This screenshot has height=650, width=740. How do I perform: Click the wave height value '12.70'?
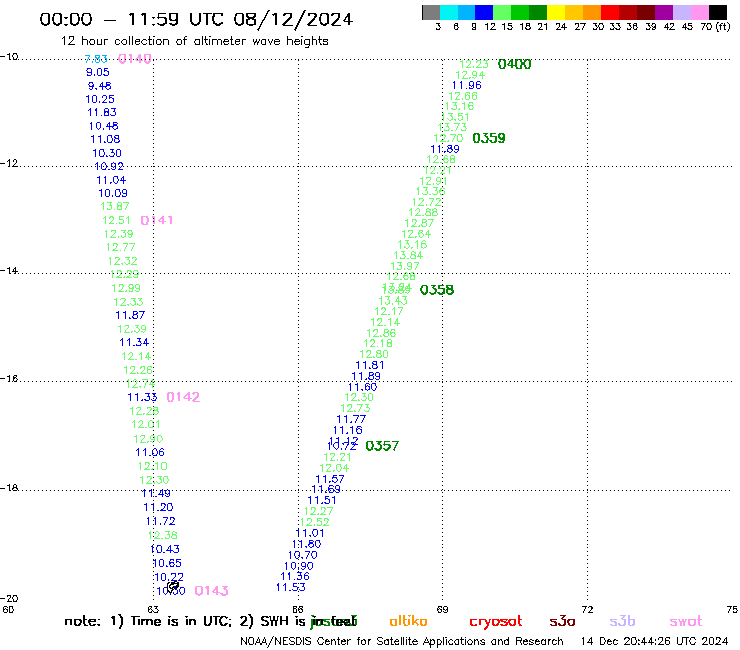tap(448, 138)
